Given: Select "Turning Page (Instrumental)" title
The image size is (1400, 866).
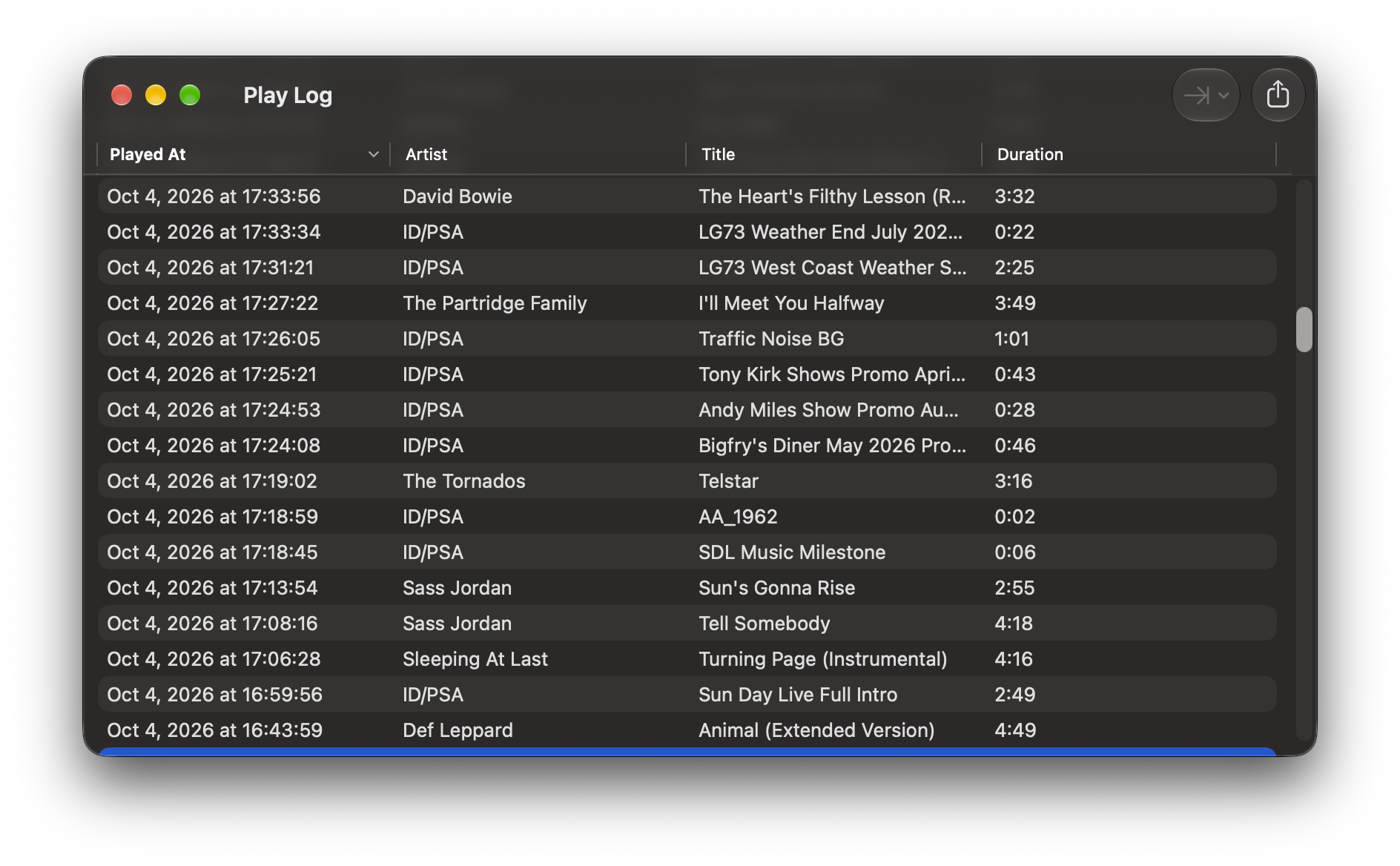Looking at the screenshot, I should [x=822, y=659].
